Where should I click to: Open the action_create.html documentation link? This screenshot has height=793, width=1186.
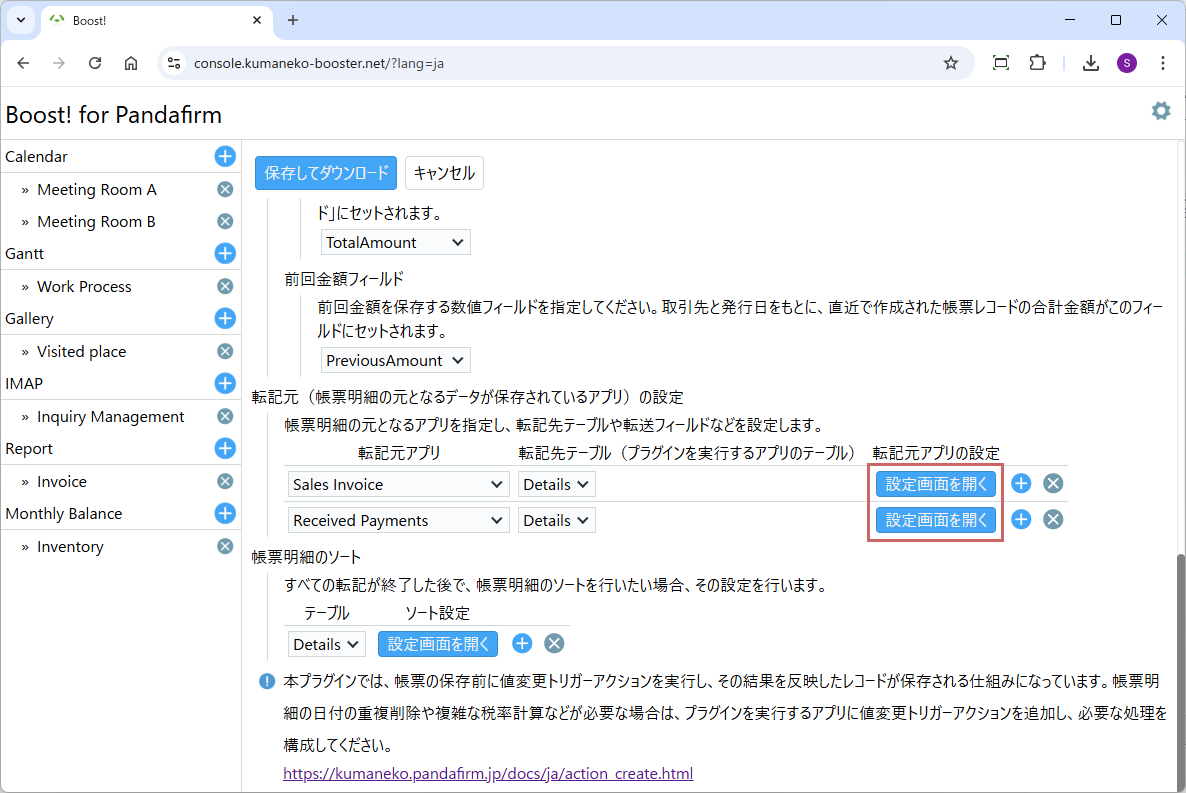pyautogui.click(x=488, y=774)
